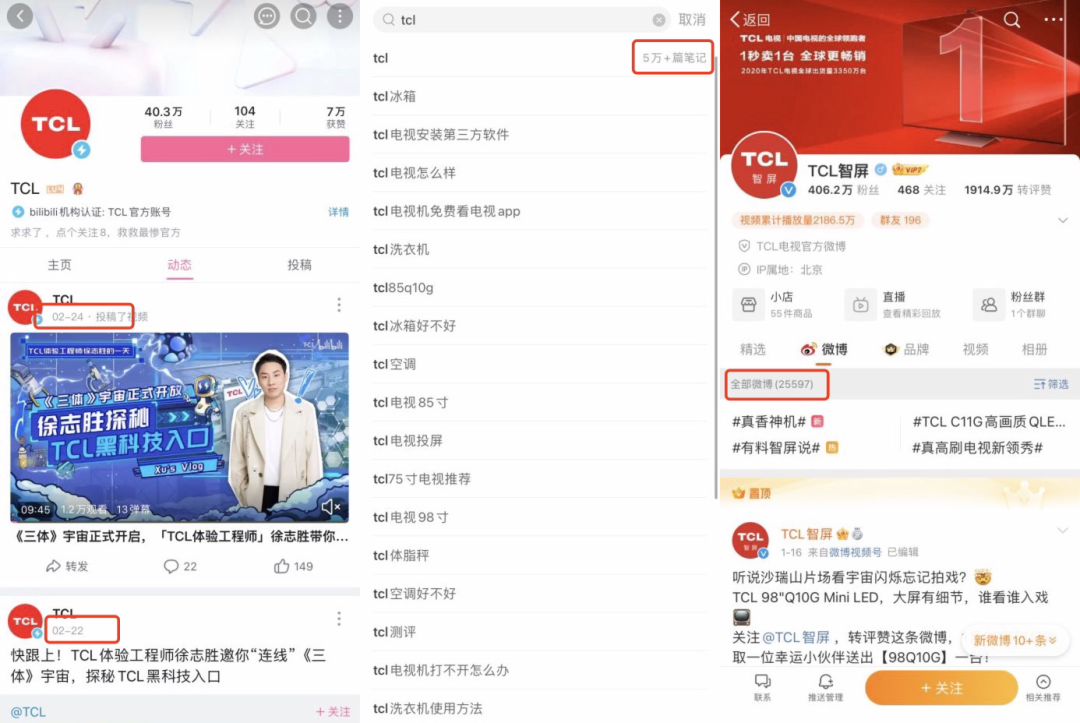The image size is (1080, 723).
Task: Expand the profile info chevron beside 群友 196
Action: coord(1063,220)
